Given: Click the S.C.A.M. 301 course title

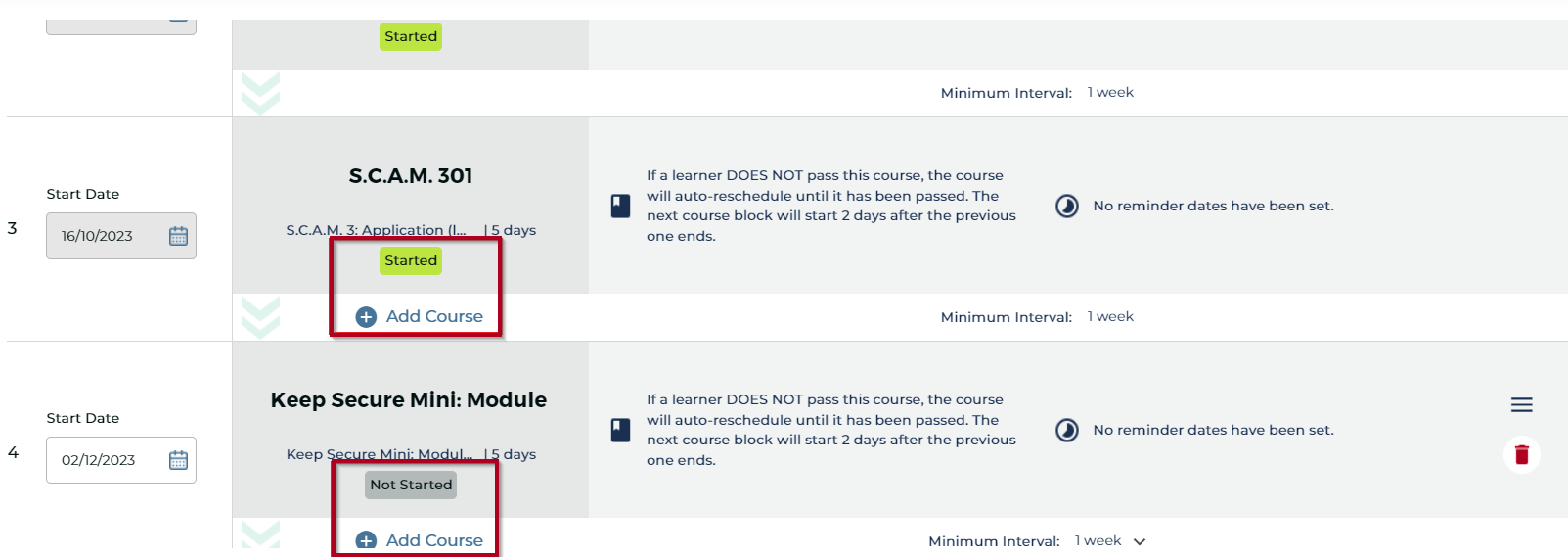Looking at the screenshot, I should 411,176.
